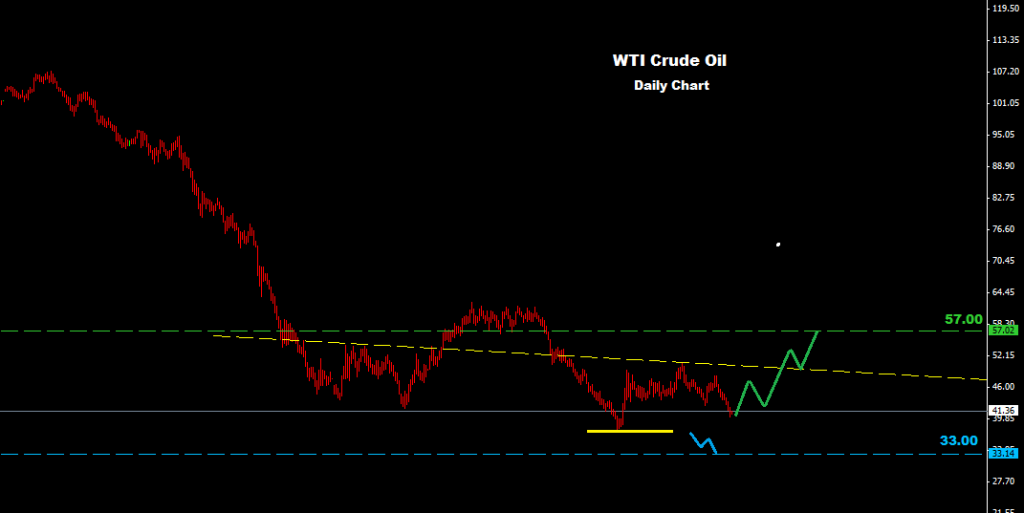Click the WTI Crude Oil chart title
Image resolution: width=1024 pixels, height=513 pixels.
tap(670, 61)
